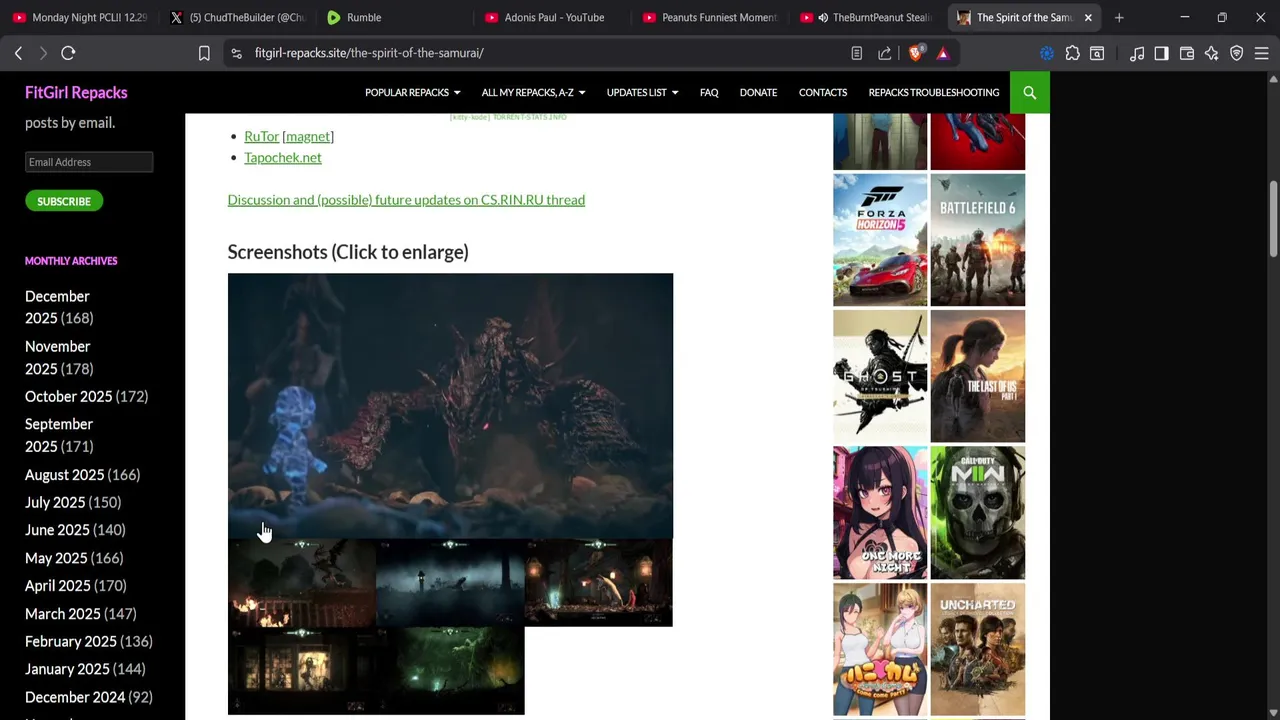This screenshot has width=1280, height=720.
Task: Bookmark this page
Action: click(204, 53)
